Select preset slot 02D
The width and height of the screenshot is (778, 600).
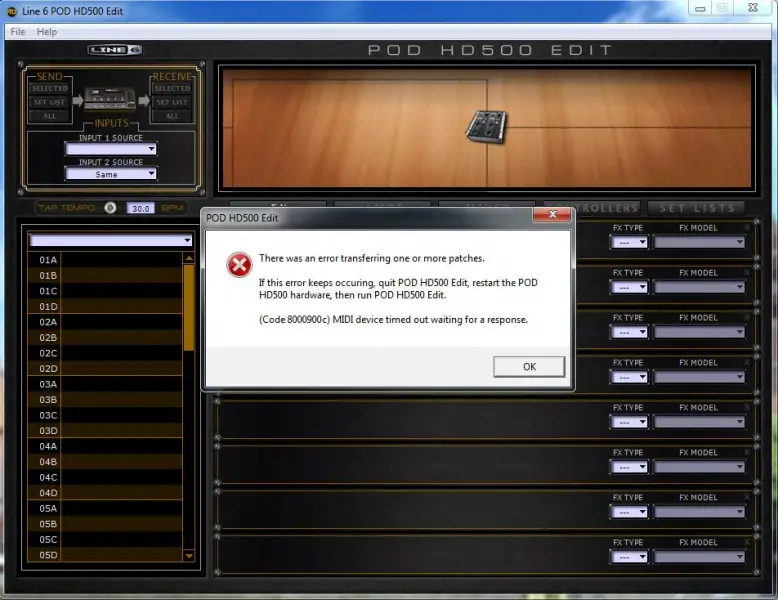pyautogui.click(x=105, y=369)
